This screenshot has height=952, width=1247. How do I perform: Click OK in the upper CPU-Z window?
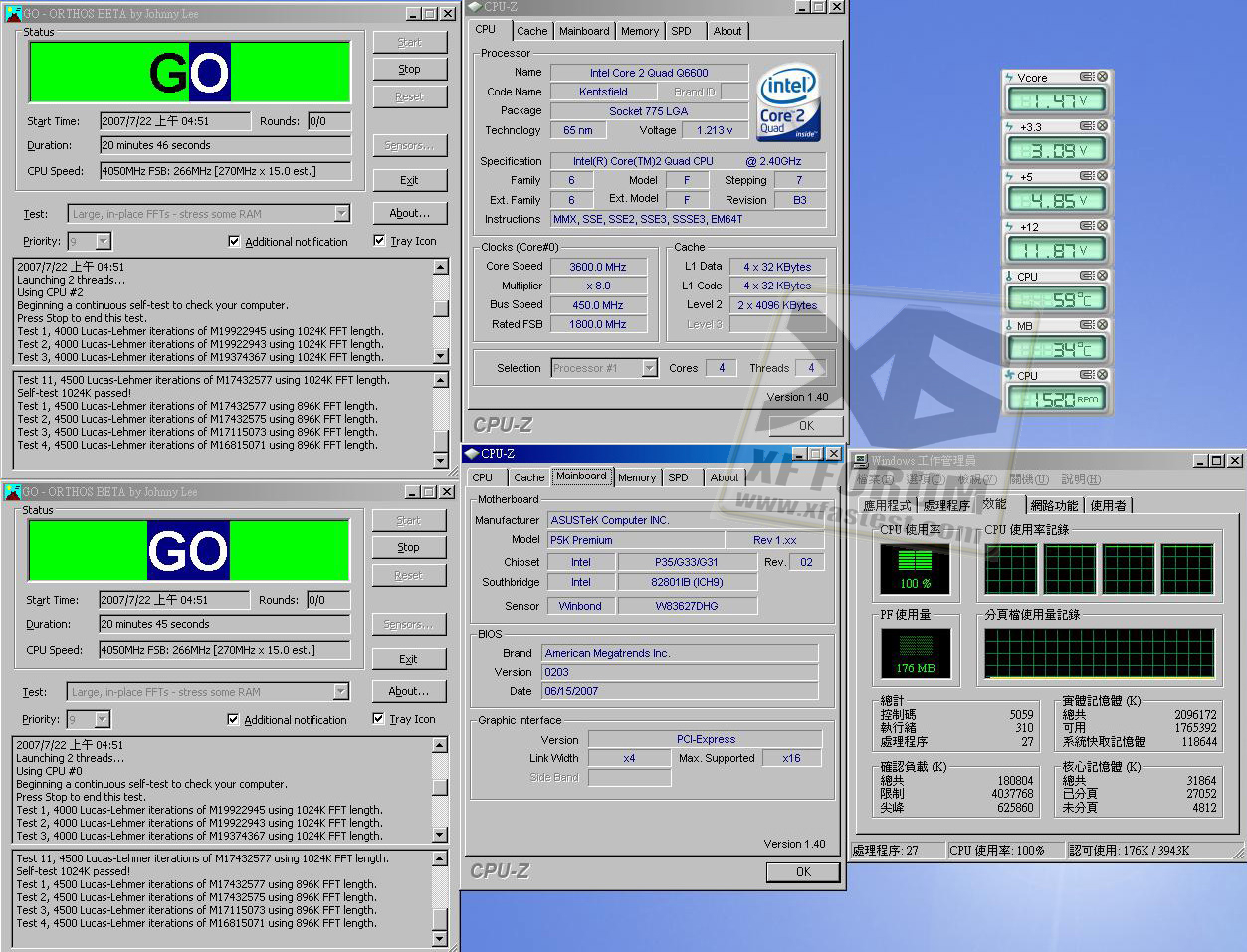807,425
